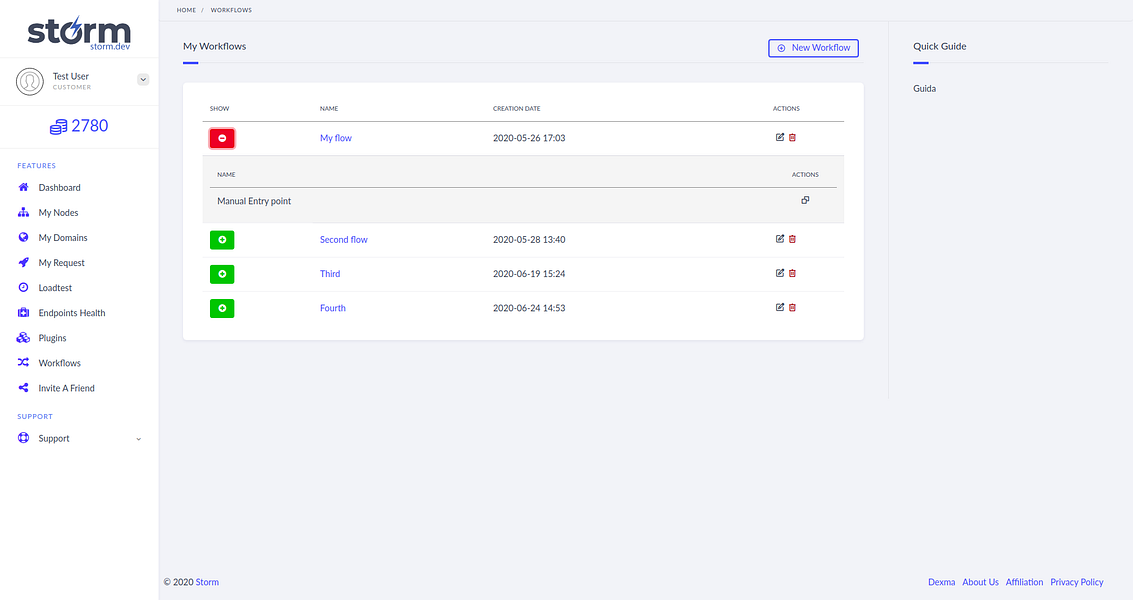Open the Privacy Policy footer link

tap(1077, 582)
